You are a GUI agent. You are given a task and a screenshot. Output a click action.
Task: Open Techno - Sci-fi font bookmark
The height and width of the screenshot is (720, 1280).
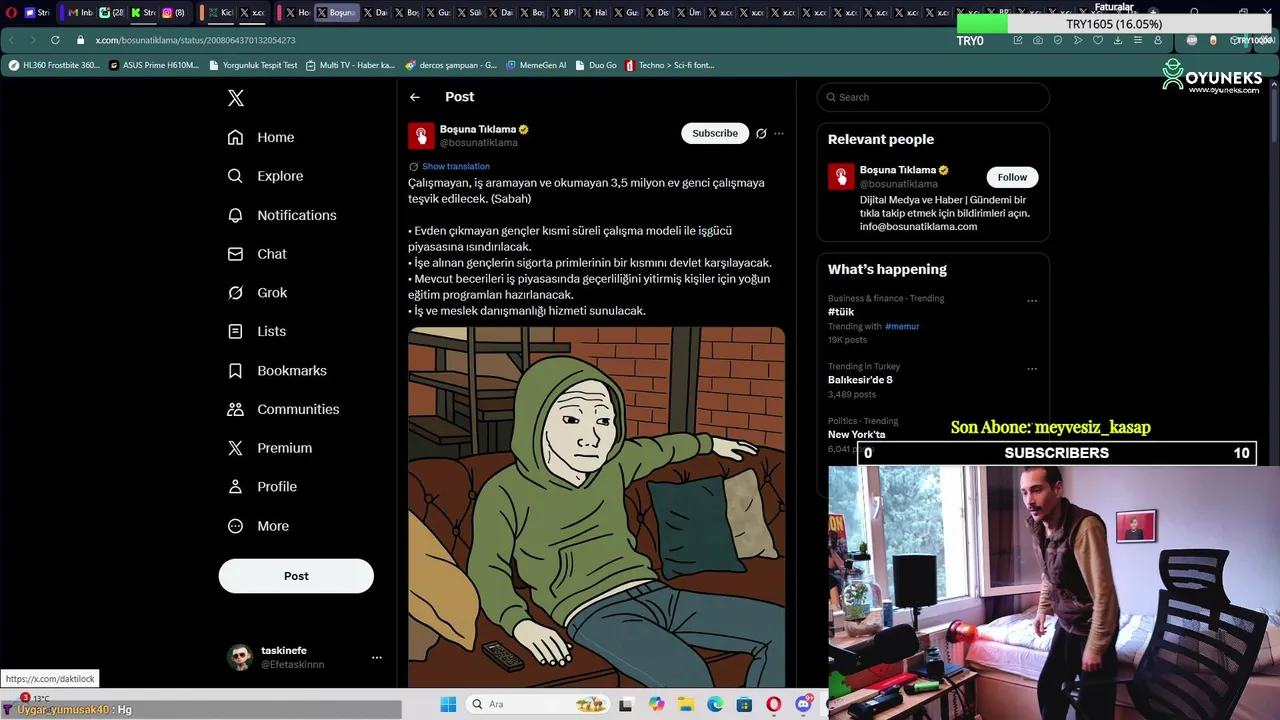pyautogui.click(x=669, y=65)
